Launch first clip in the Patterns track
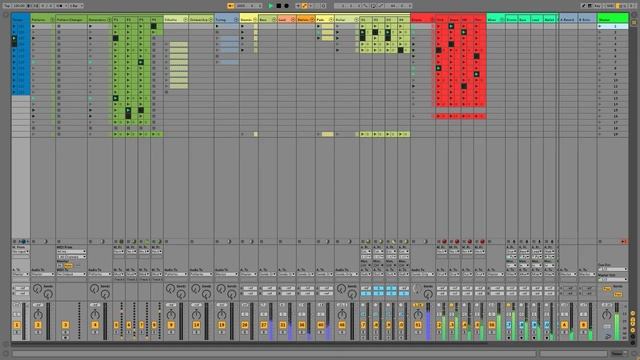Viewport: 640px width, 360px height. tap(33, 27)
